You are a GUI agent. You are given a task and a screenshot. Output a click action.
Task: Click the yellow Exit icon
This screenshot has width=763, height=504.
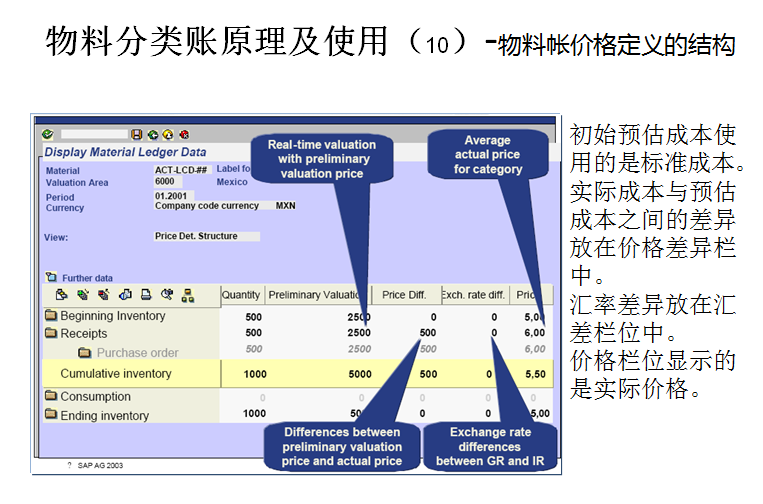click(x=168, y=135)
